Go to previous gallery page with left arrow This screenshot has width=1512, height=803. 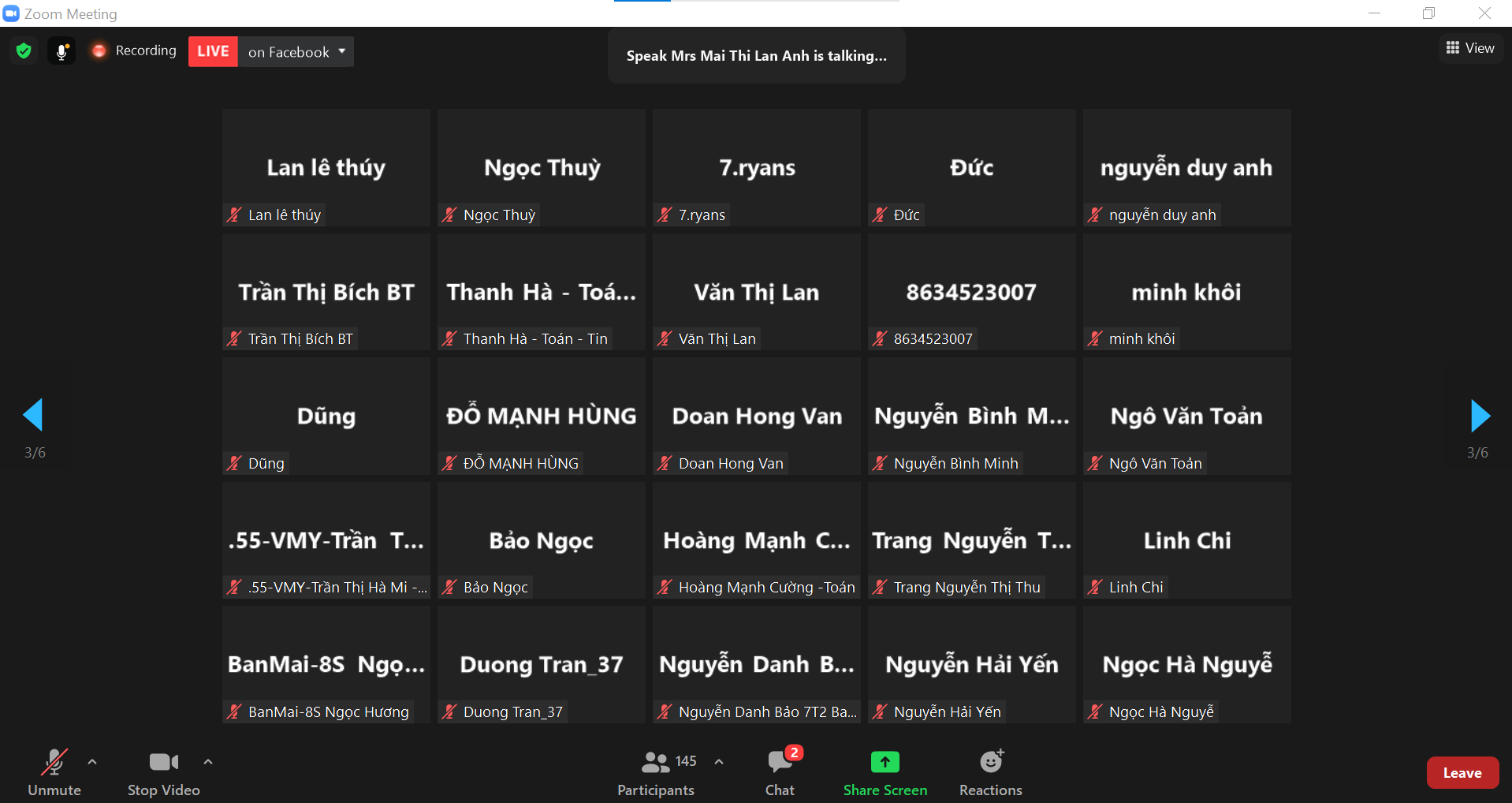[x=33, y=415]
